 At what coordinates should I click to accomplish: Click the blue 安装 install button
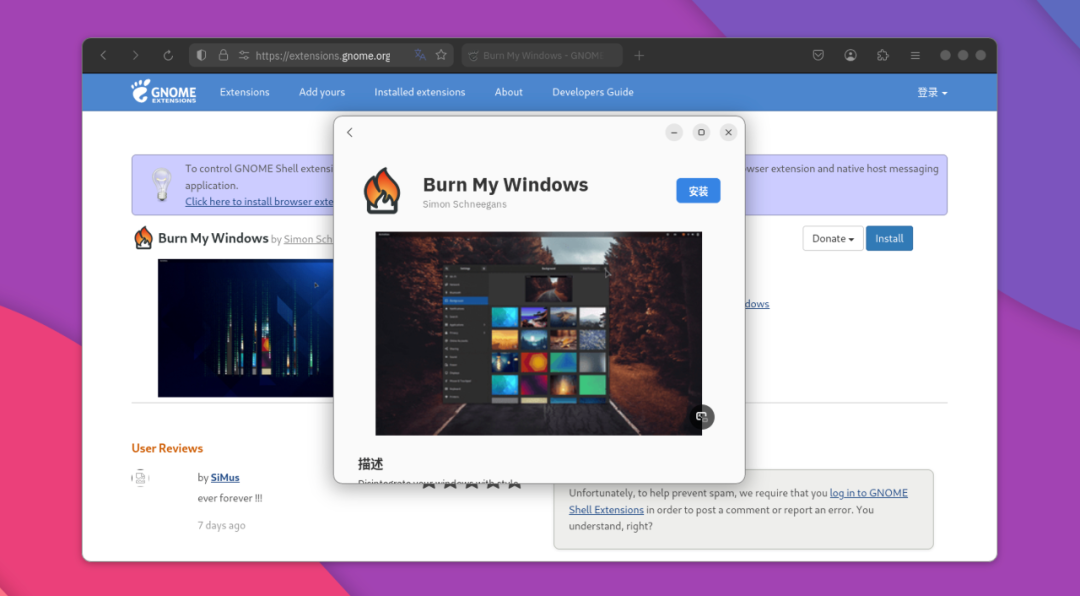pyautogui.click(x=698, y=191)
